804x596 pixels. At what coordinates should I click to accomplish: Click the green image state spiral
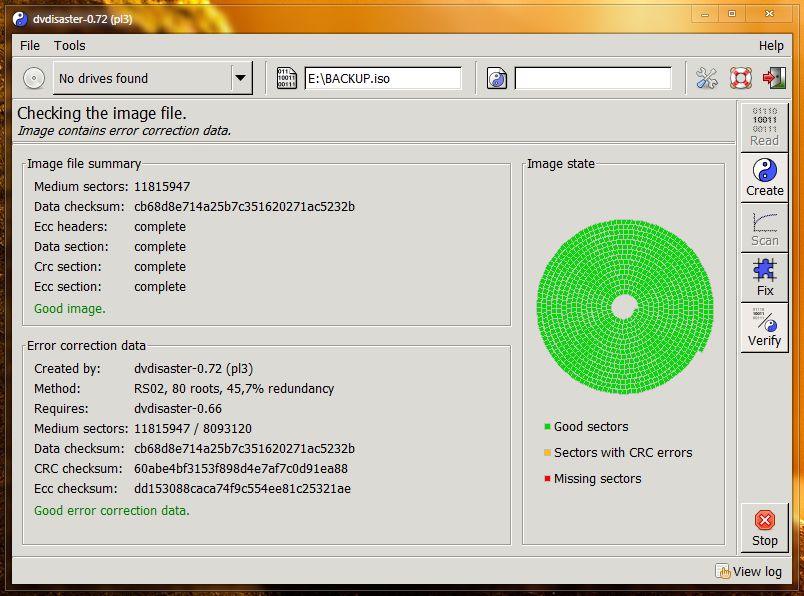(625, 307)
